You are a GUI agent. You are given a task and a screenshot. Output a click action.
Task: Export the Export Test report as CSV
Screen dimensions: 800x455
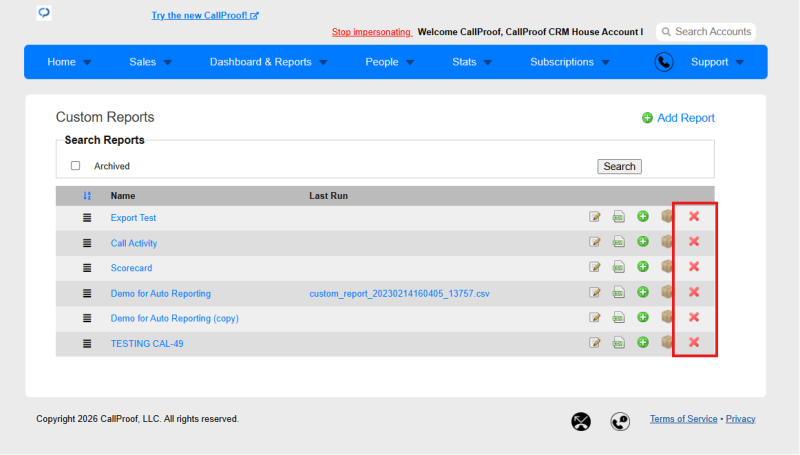pos(618,217)
